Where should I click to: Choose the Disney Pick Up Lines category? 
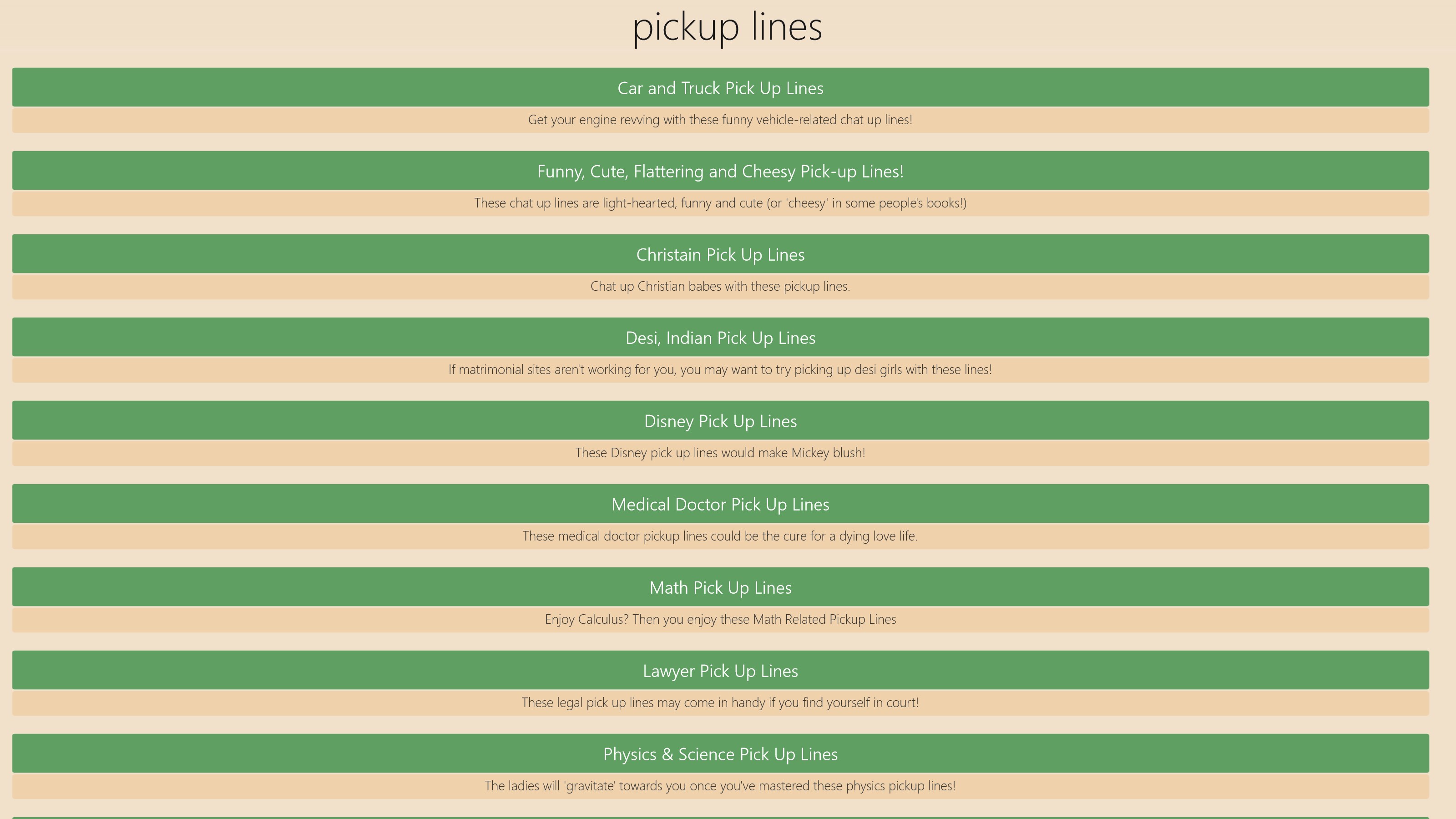[720, 420]
